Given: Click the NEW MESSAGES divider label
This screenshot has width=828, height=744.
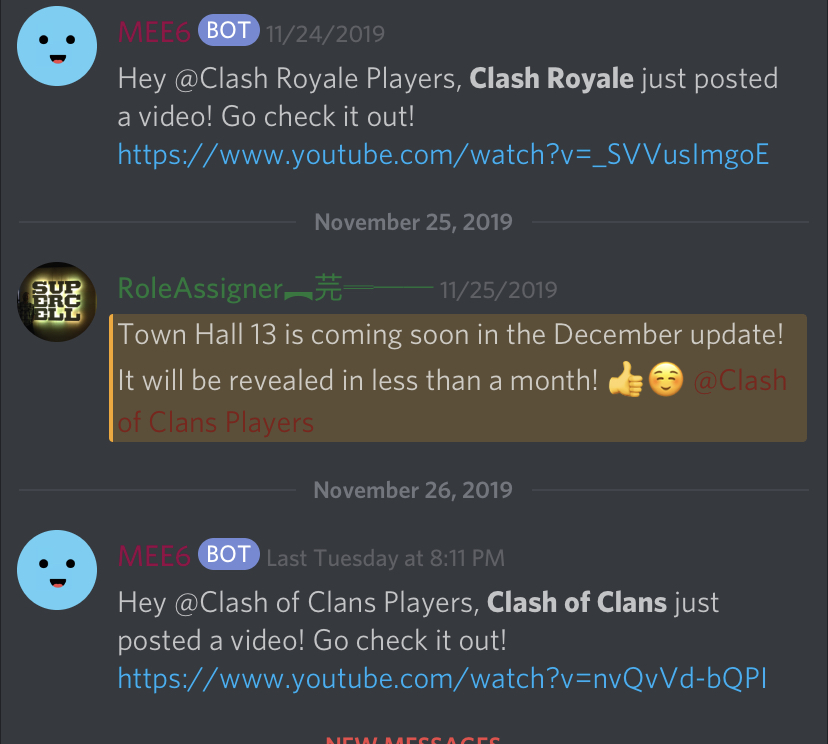Looking at the screenshot, I should pos(413,740).
